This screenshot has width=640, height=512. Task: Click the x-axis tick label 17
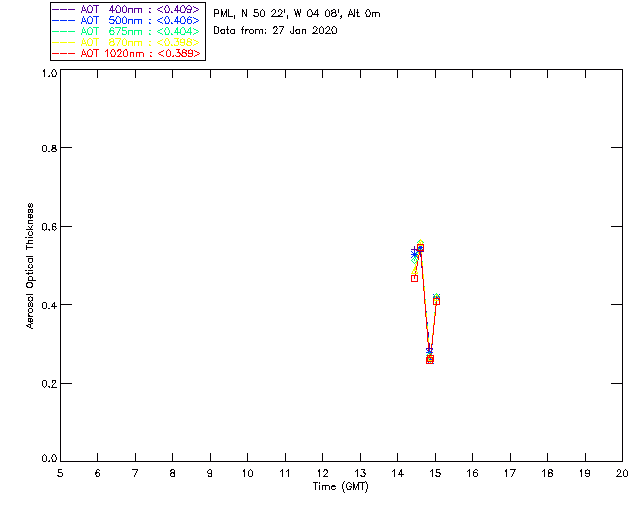pos(510,473)
